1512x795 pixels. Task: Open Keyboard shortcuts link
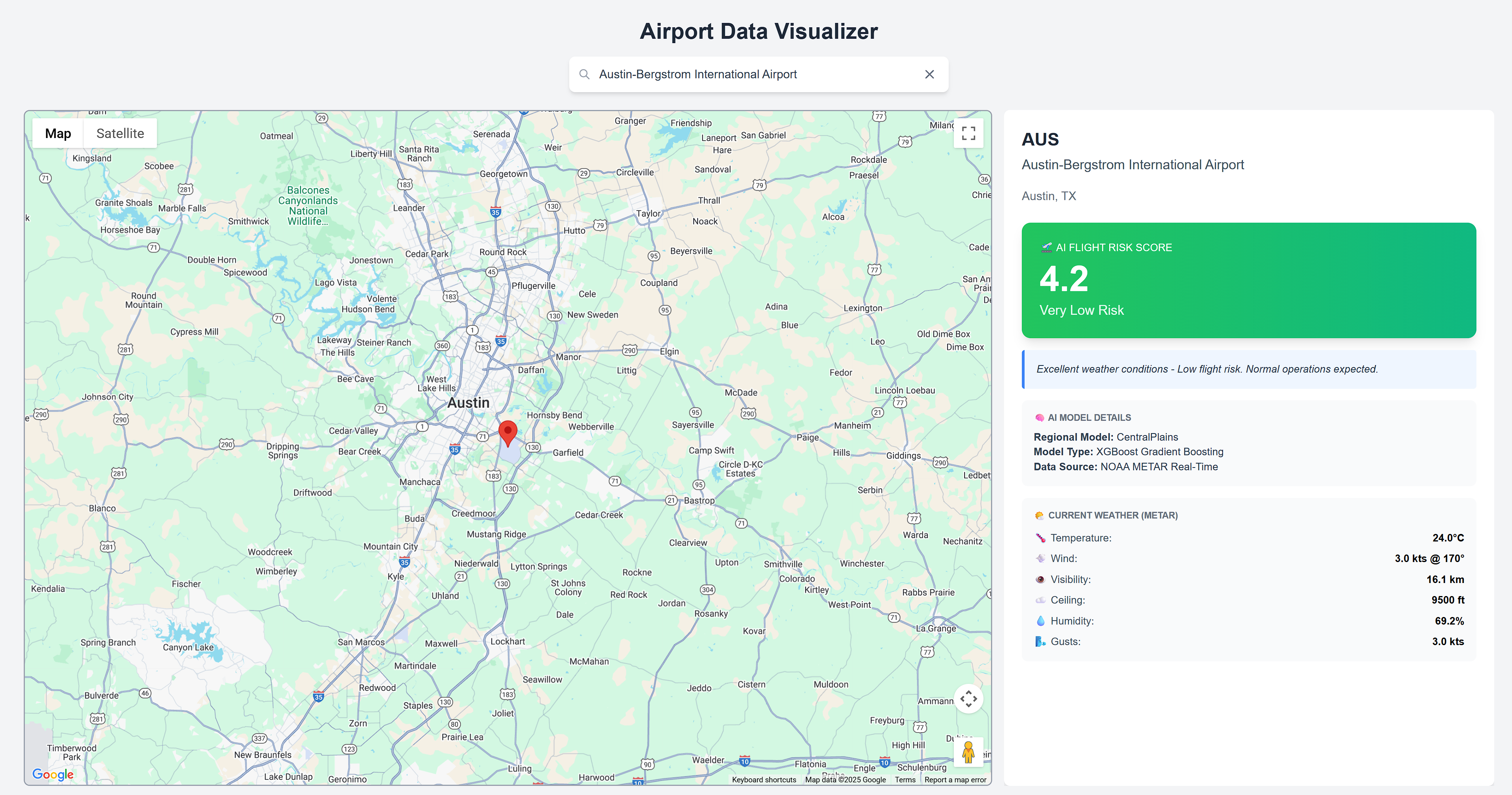click(764, 780)
